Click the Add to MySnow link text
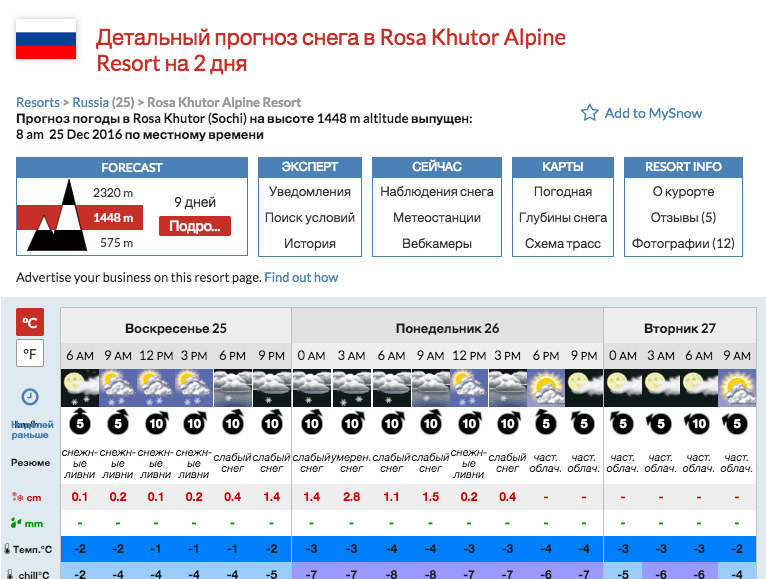The width and height of the screenshot is (766, 579). coord(653,113)
